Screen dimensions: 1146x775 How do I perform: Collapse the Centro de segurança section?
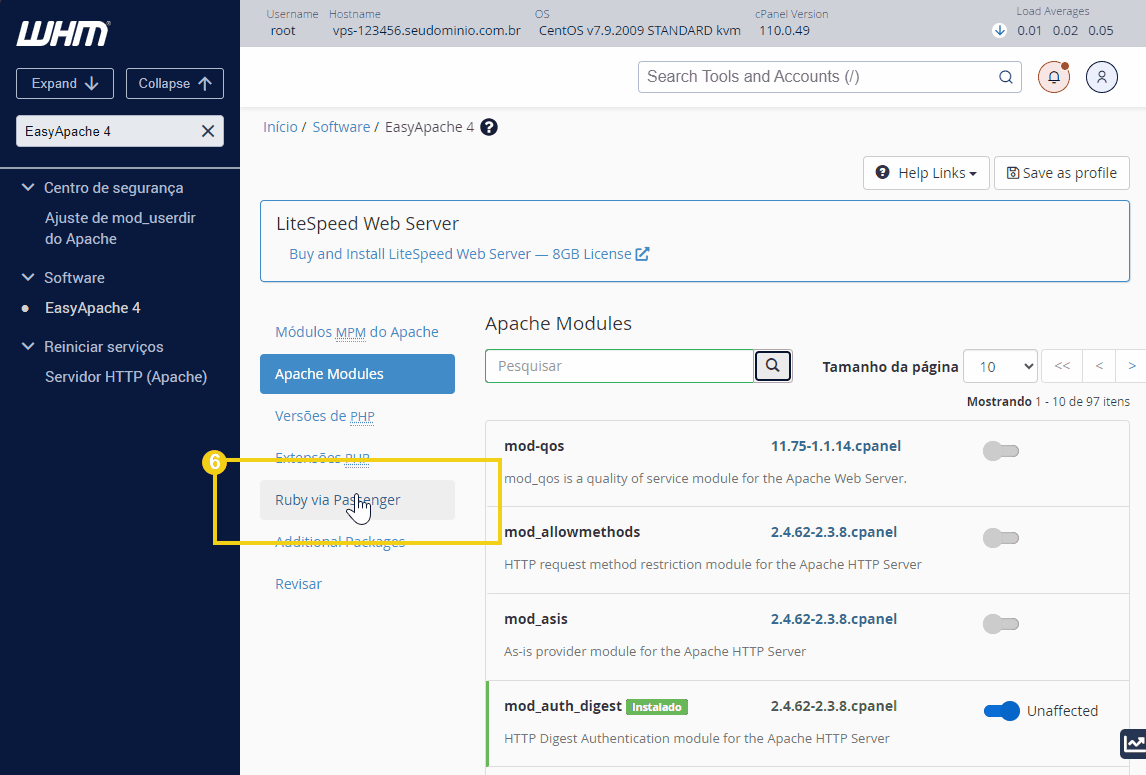click(x=28, y=188)
